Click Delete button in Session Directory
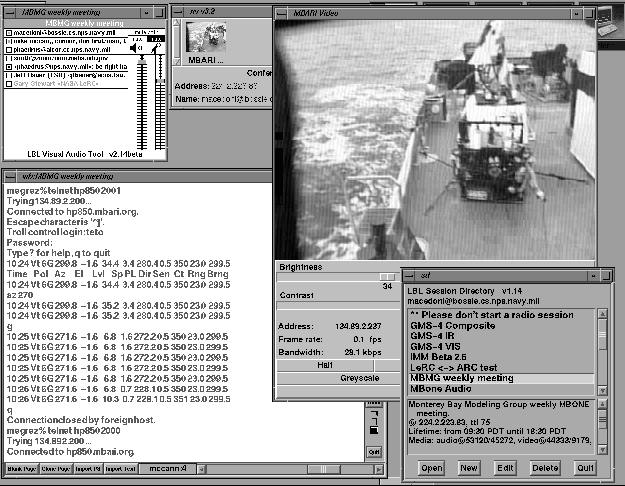625x486 pixels. tap(544, 467)
